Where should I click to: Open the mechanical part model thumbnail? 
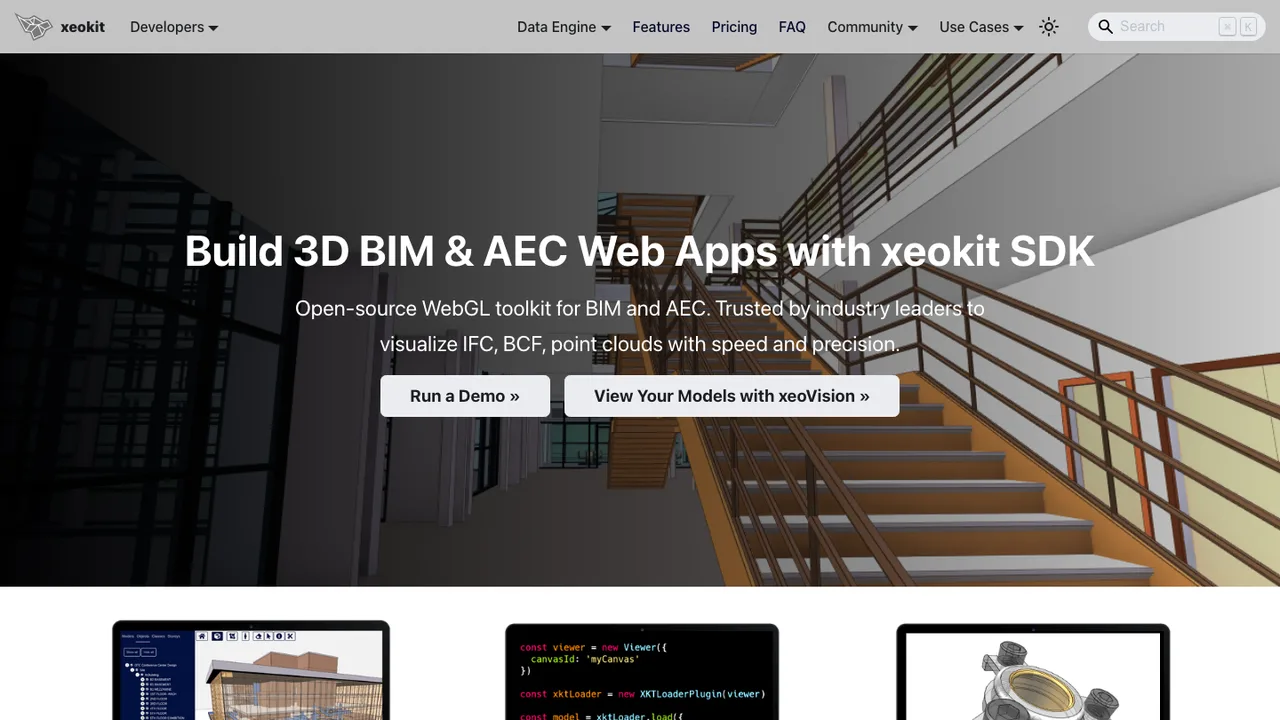(1033, 672)
